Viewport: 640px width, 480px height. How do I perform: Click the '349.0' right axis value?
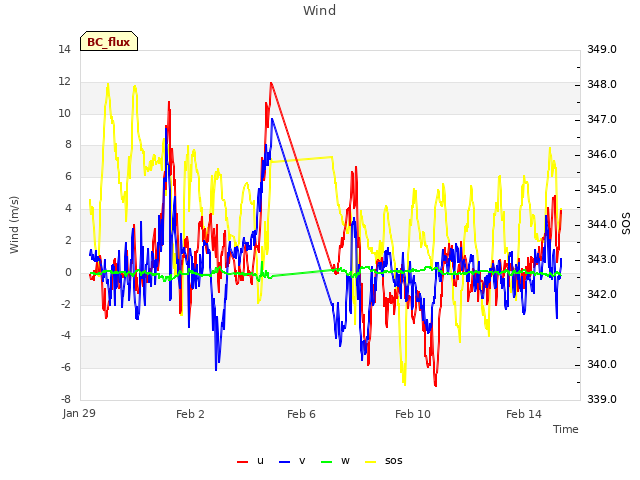pyautogui.click(x=602, y=49)
